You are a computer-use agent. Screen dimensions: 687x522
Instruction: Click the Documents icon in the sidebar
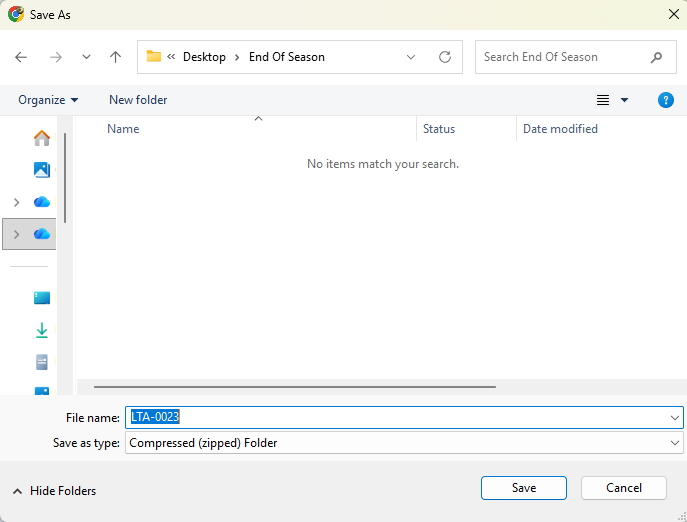(42, 362)
